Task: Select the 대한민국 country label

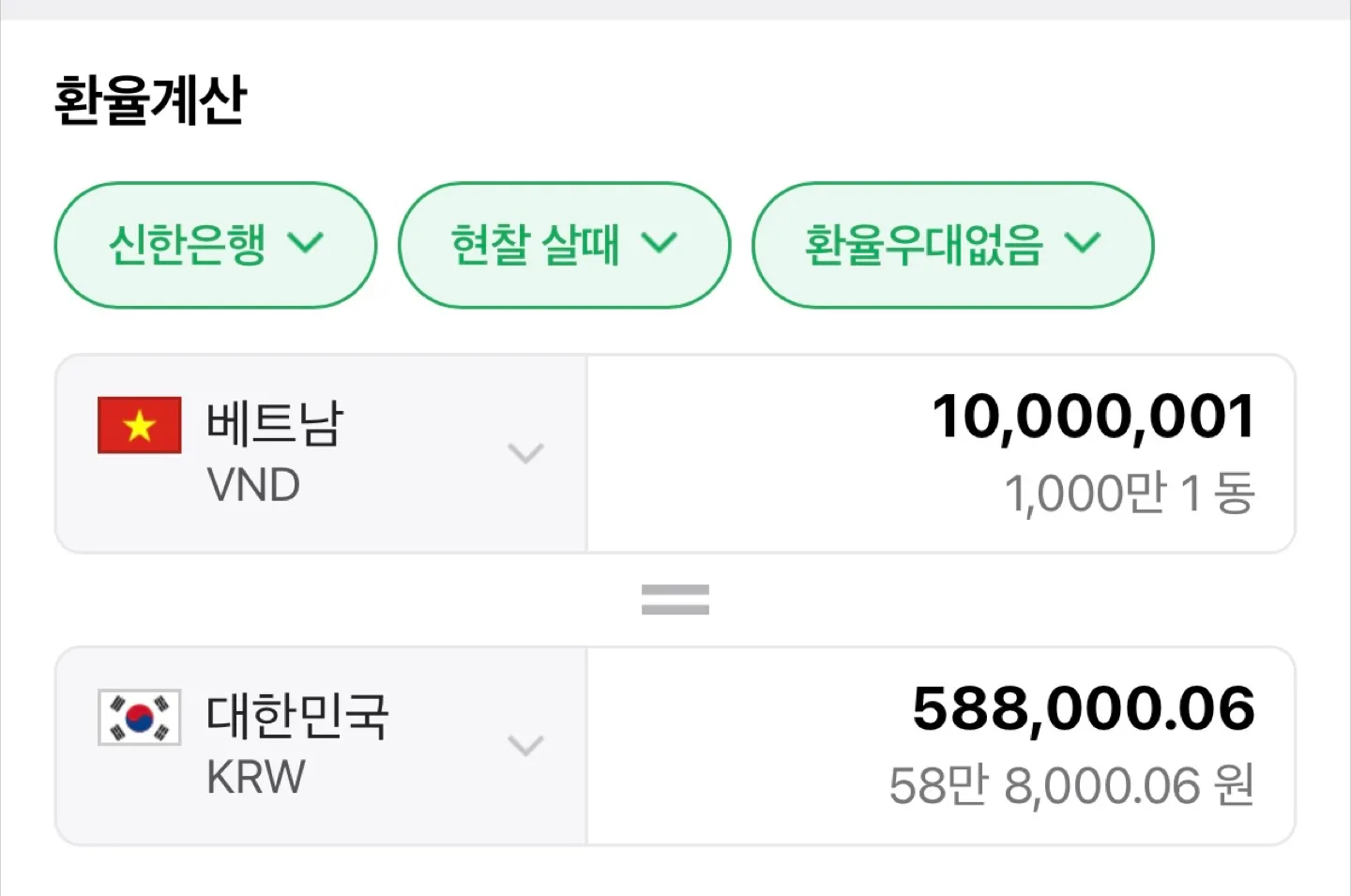Action: [297, 715]
